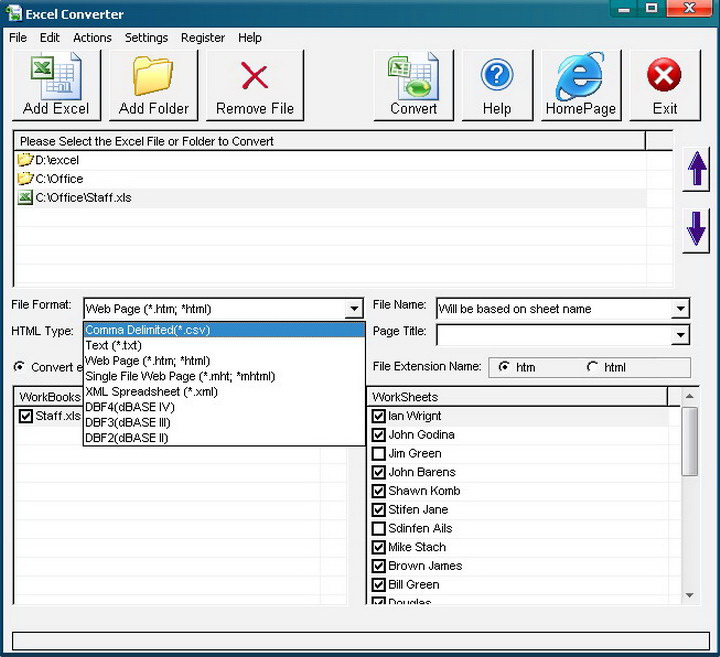Image resolution: width=720 pixels, height=657 pixels.
Task: Uncheck the Ian Wright worksheet checkbox
Action: tap(379, 416)
